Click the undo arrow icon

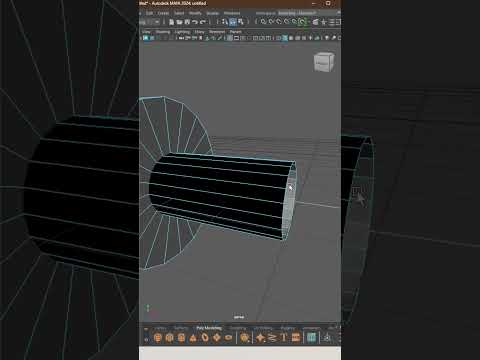(x=195, y=22)
